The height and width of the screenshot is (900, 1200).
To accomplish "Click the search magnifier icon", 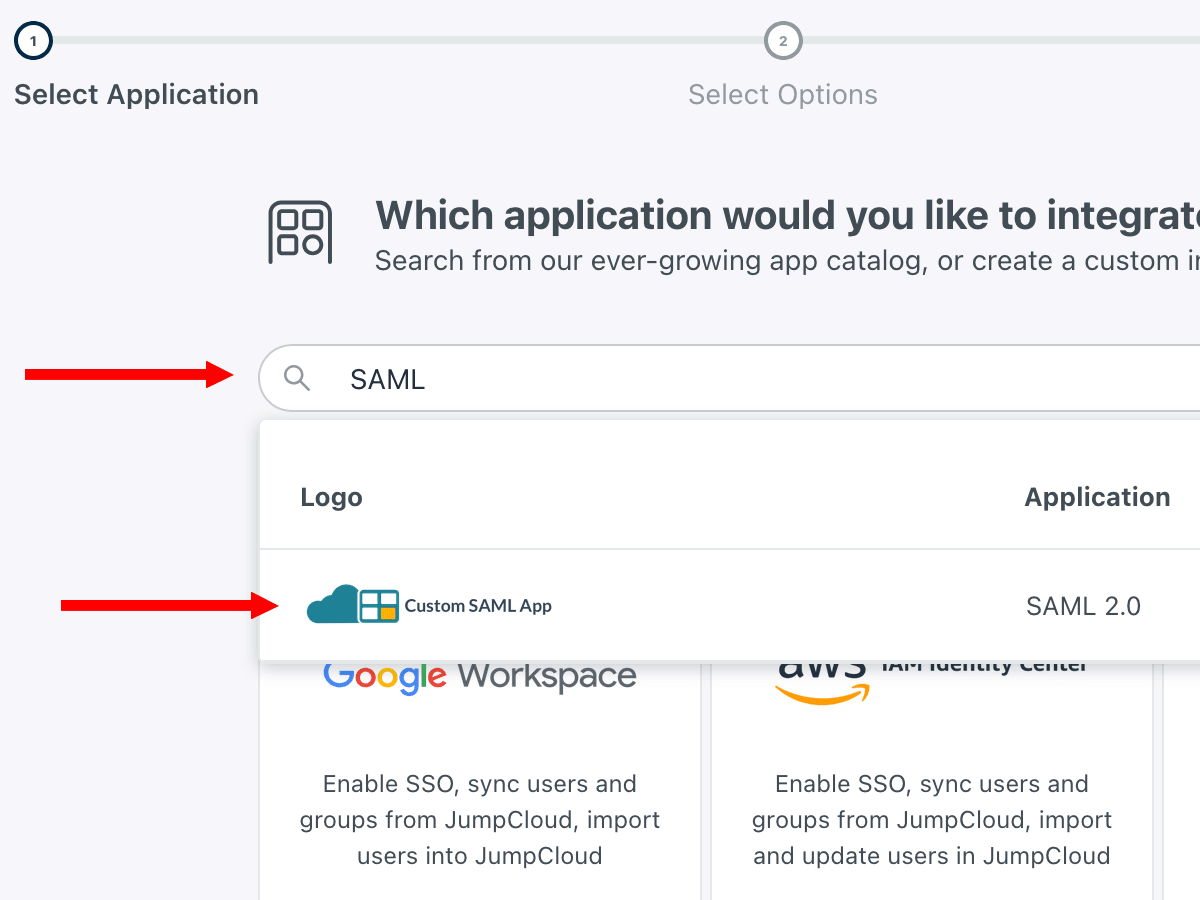I will (297, 378).
